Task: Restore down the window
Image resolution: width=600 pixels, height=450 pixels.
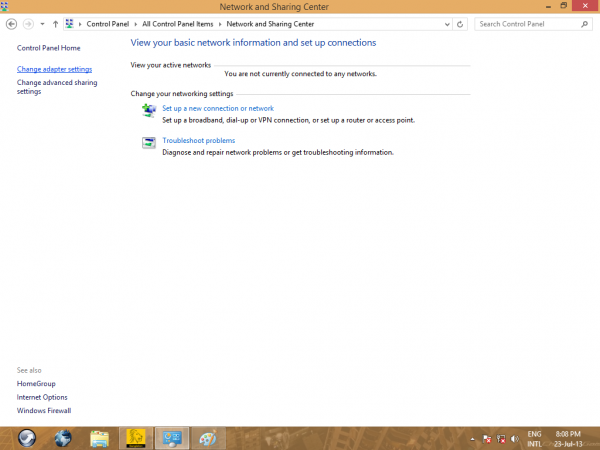Action: (x=563, y=6)
